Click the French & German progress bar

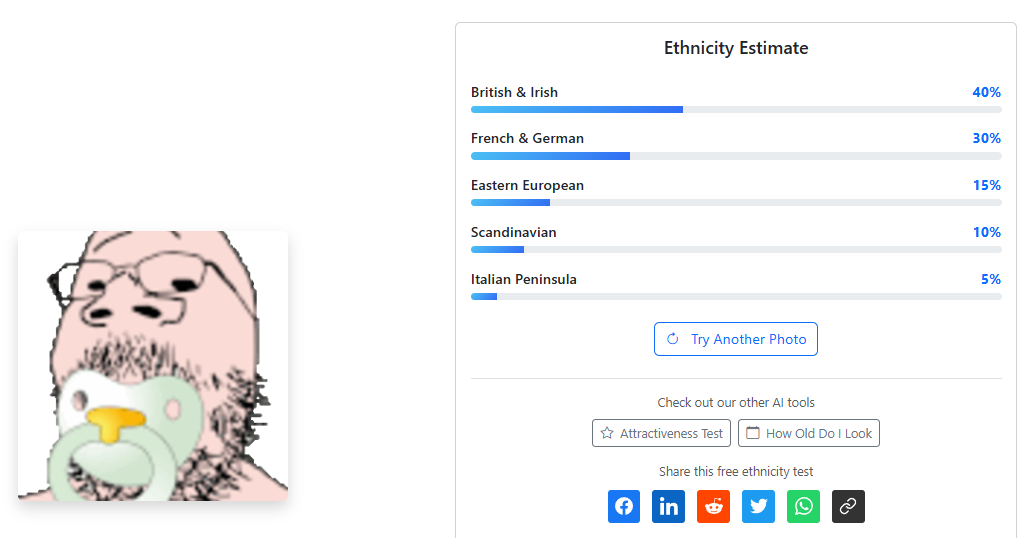[x=736, y=156]
